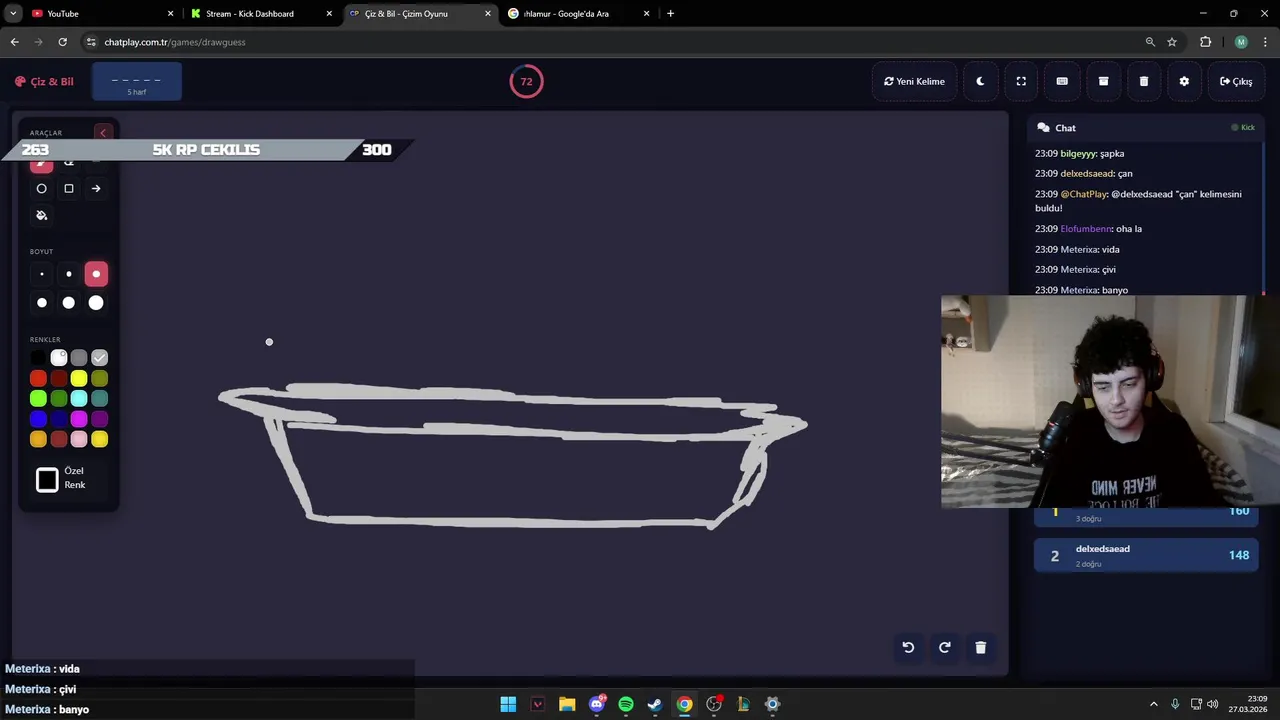
Task: Pick the white color swatch
Action: click(59, 358)
